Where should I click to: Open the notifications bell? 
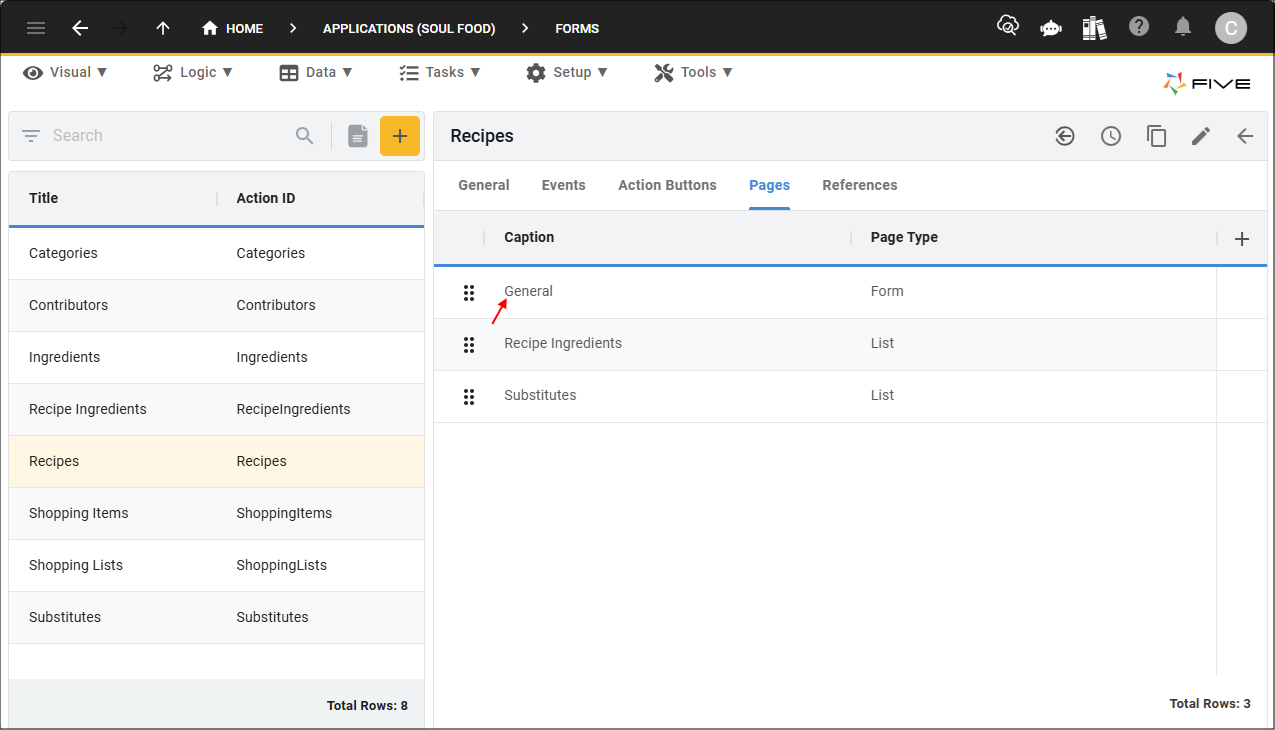1183,27
